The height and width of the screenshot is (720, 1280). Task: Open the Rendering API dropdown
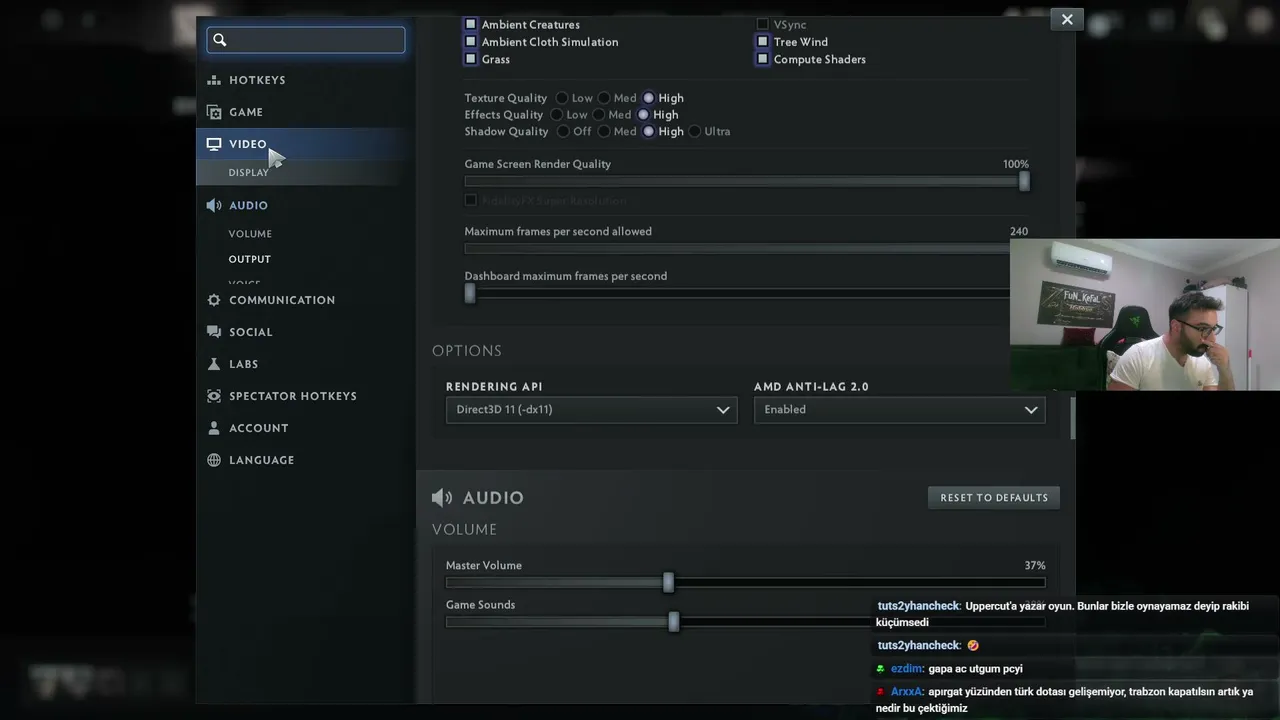pyautogui.click(x=592, y=410)
